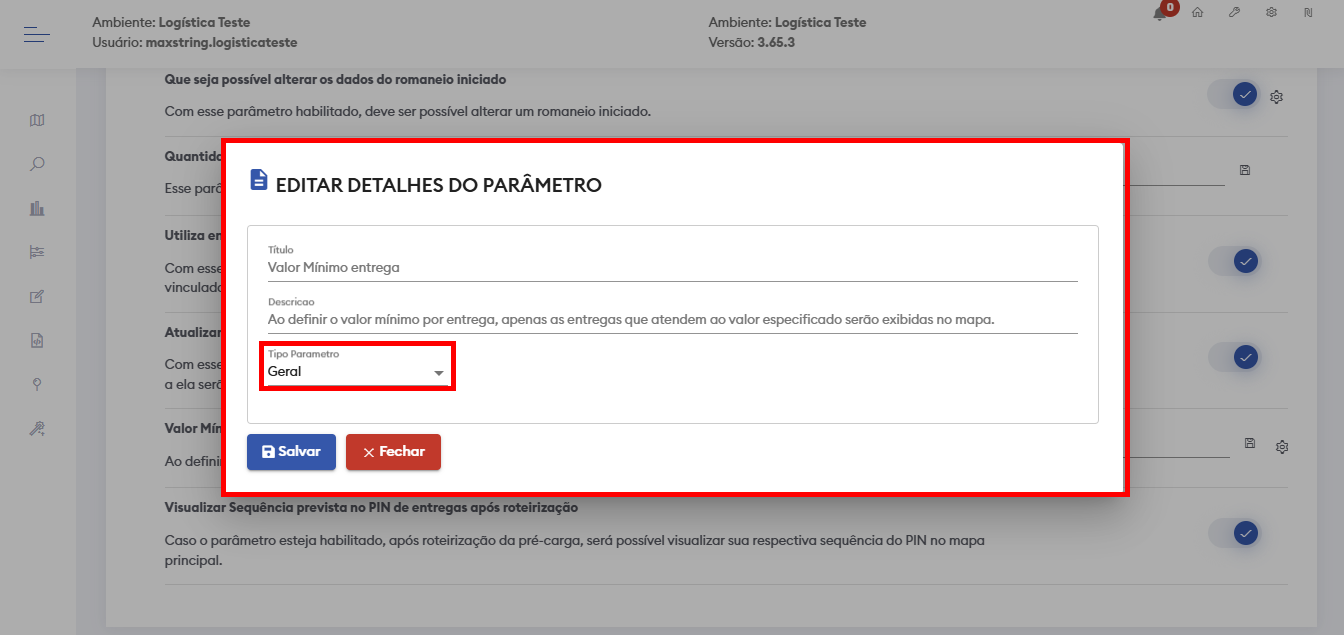Click the Descricao text field

pyautogui.click(x=672, y=320)
